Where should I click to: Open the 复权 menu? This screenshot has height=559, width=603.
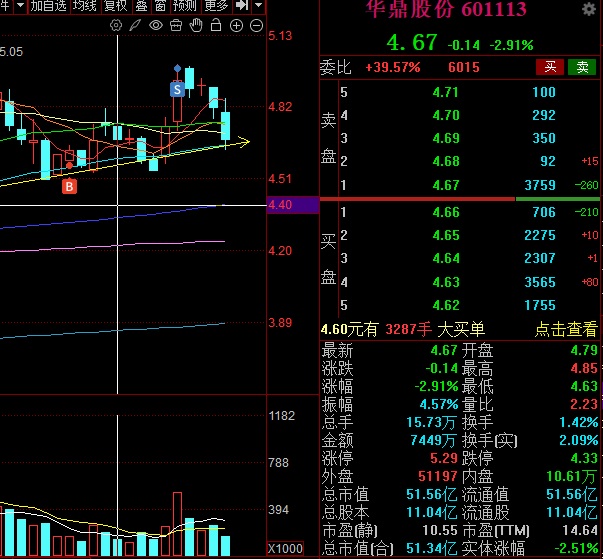point(115,5)
